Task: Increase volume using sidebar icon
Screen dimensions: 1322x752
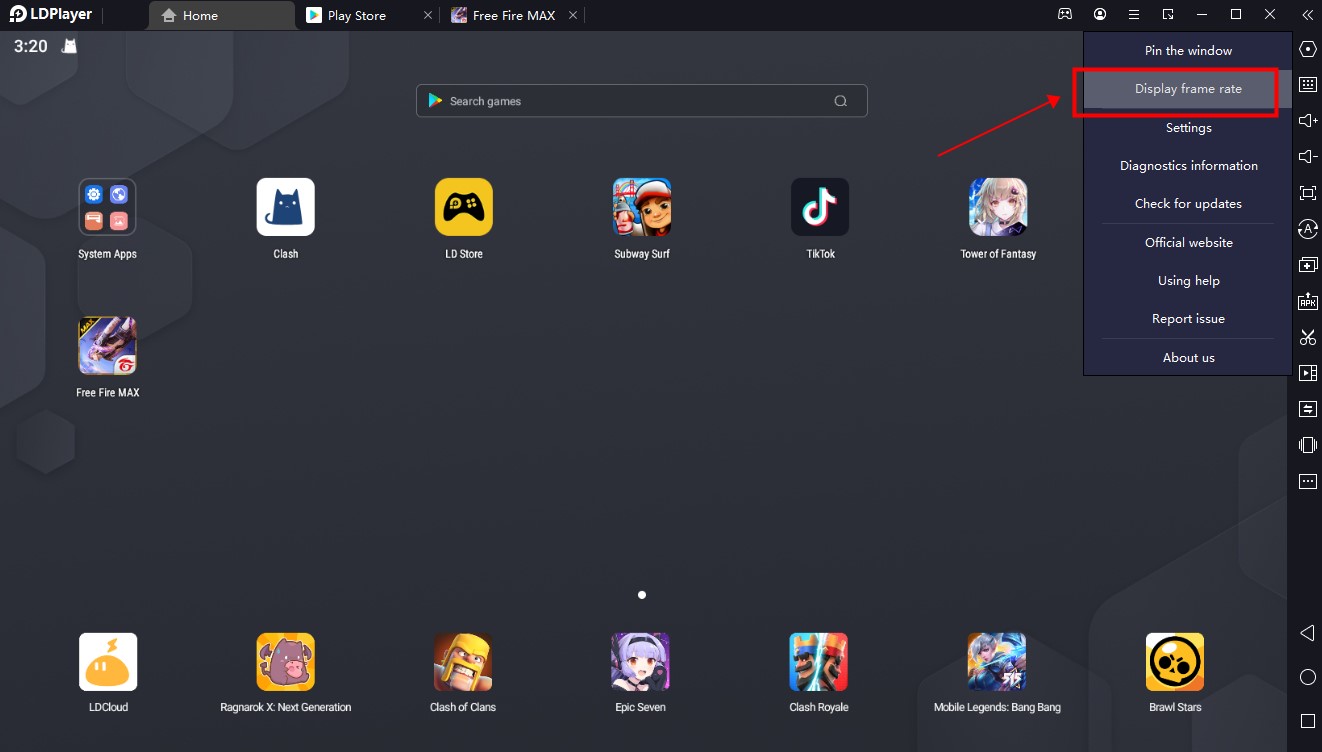Action: click(x=1307, y=121)
